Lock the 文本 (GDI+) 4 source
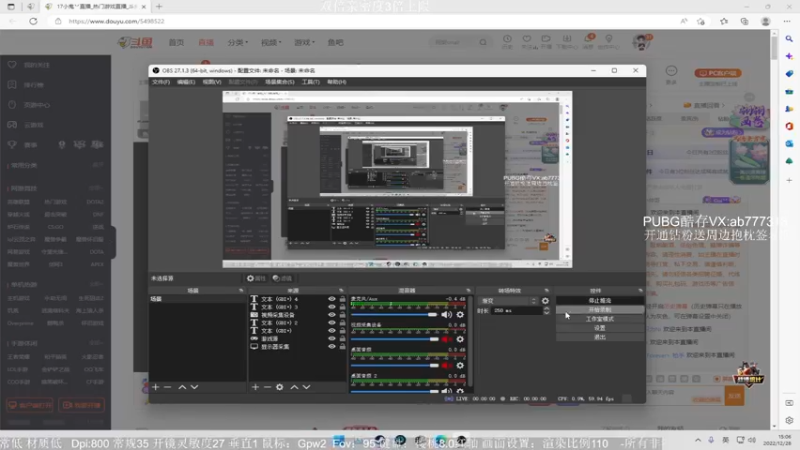This screenshot has width=800, height=450. (342, 299)
